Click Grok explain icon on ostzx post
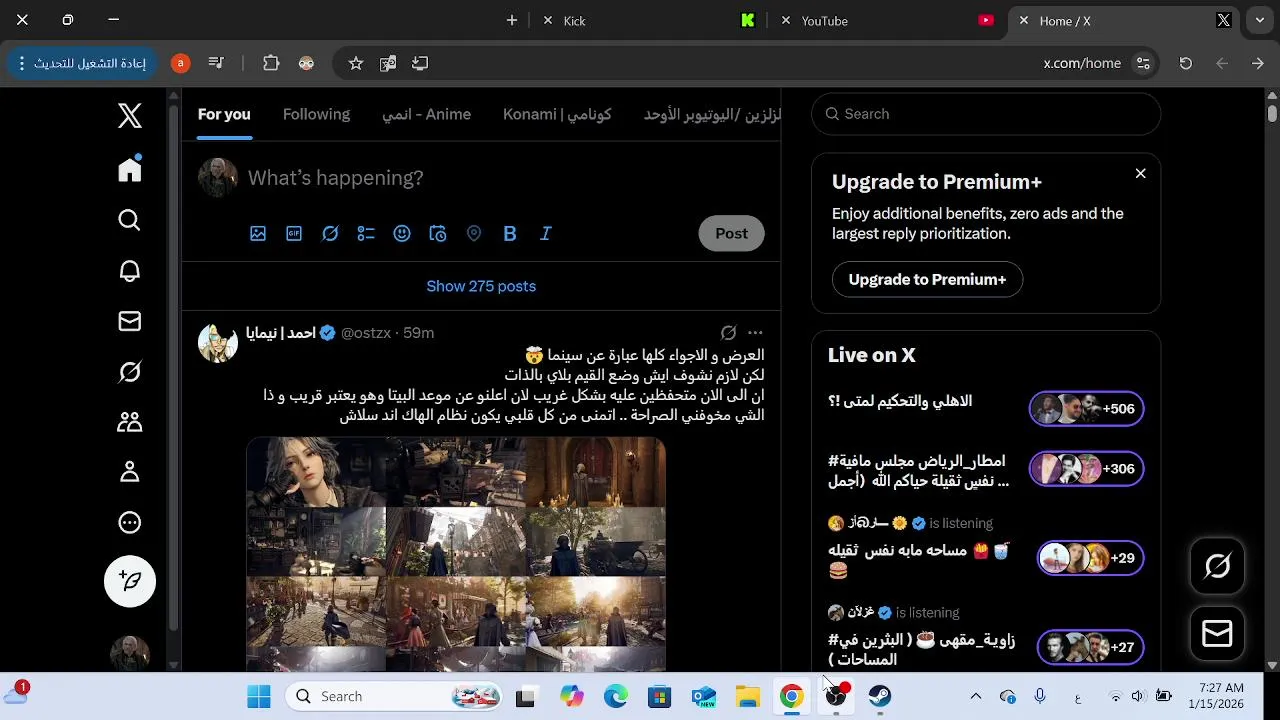 coord(729,333)
